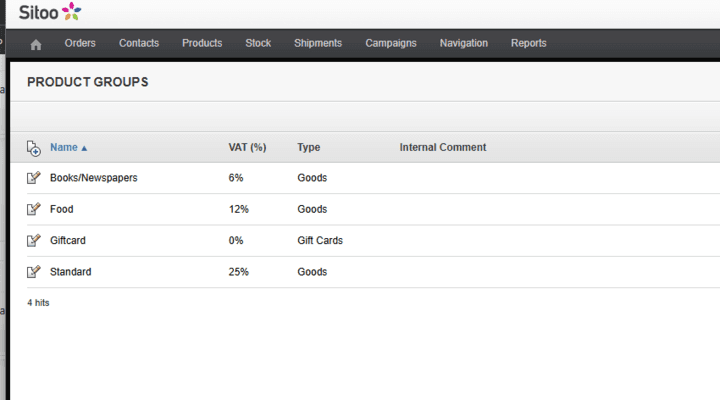Click the Navigation menu item
Viewport: 720px width, 400px height.
click(x=464, y=44)
